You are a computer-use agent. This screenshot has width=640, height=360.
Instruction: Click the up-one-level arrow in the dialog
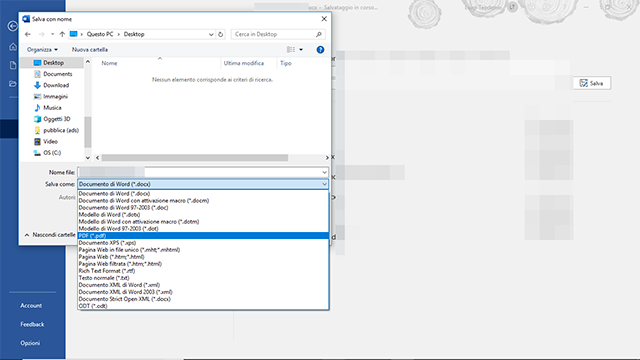62,34
